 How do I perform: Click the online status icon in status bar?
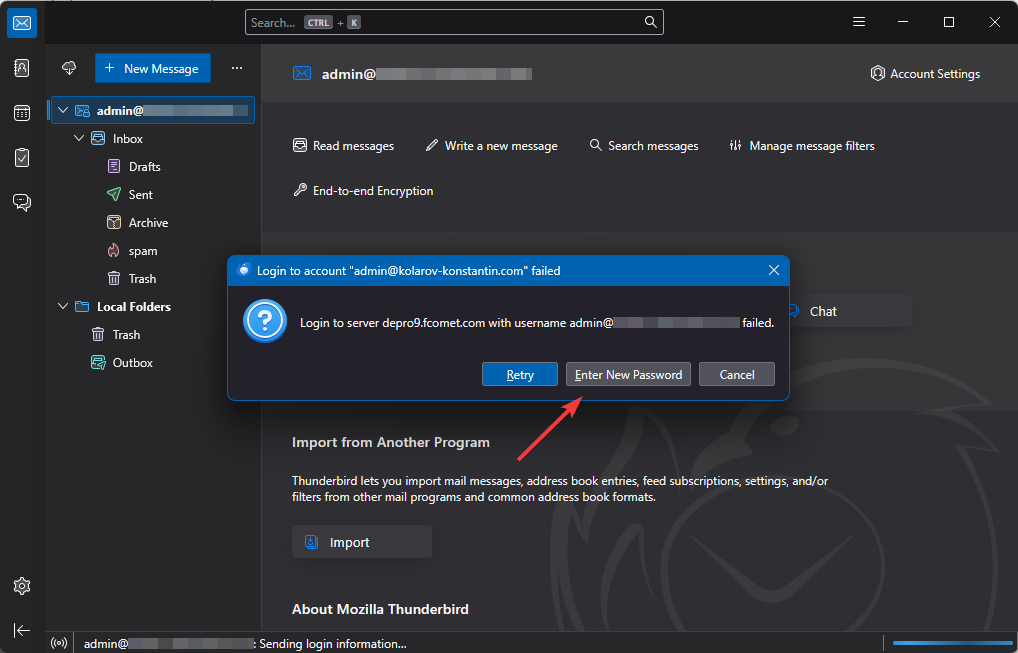point(59,643)
